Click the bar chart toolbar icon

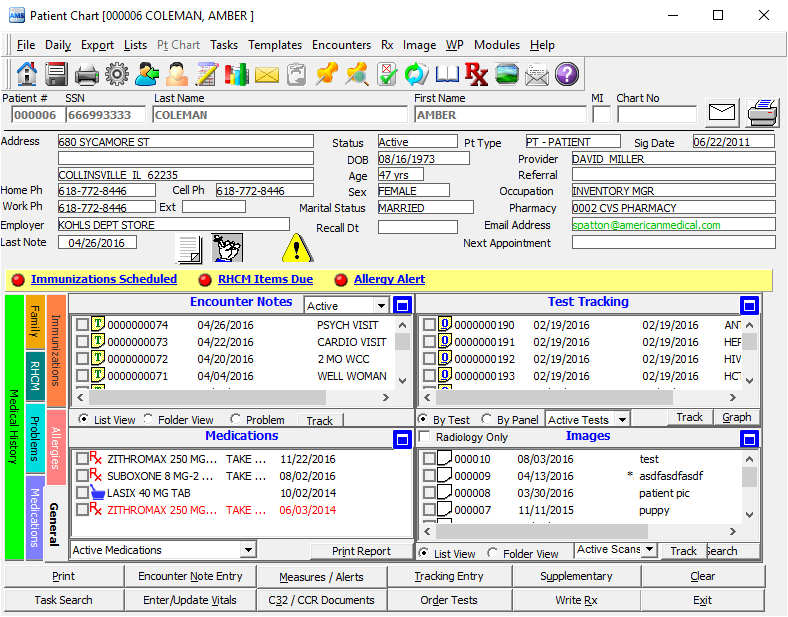click(x=237, y=74)
